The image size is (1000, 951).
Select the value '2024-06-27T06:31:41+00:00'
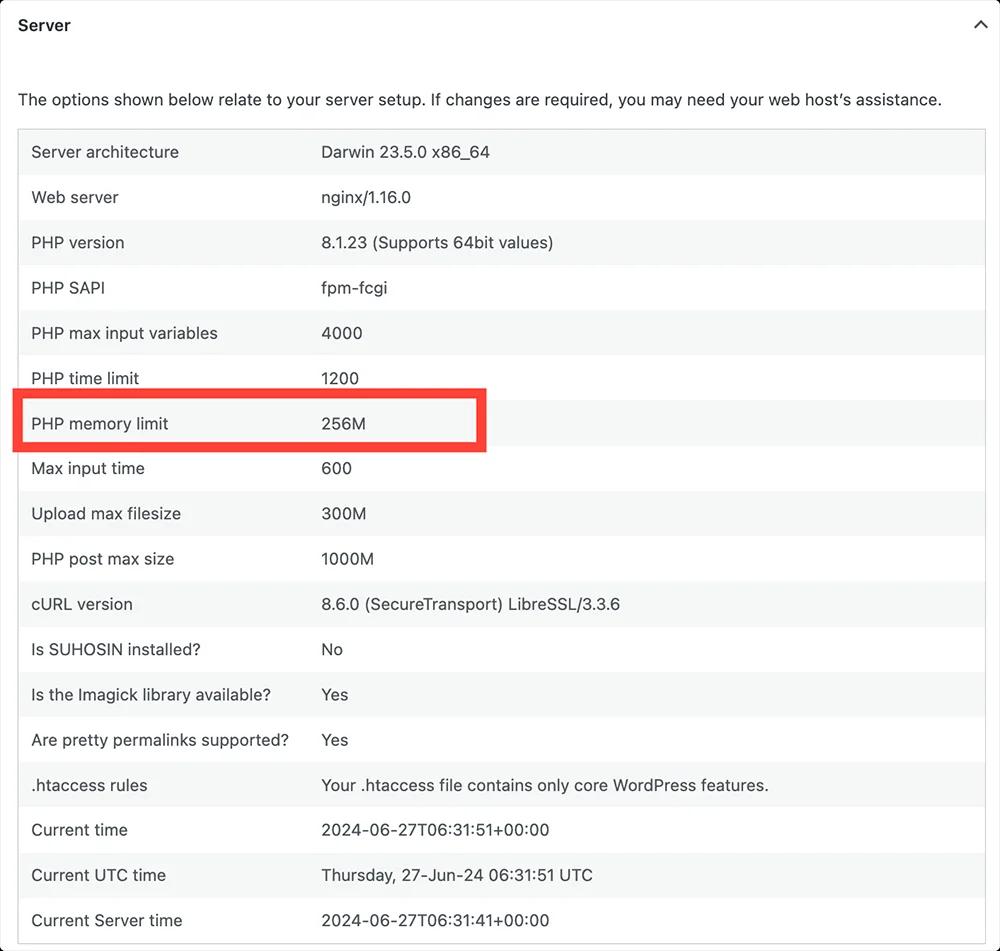435,921
